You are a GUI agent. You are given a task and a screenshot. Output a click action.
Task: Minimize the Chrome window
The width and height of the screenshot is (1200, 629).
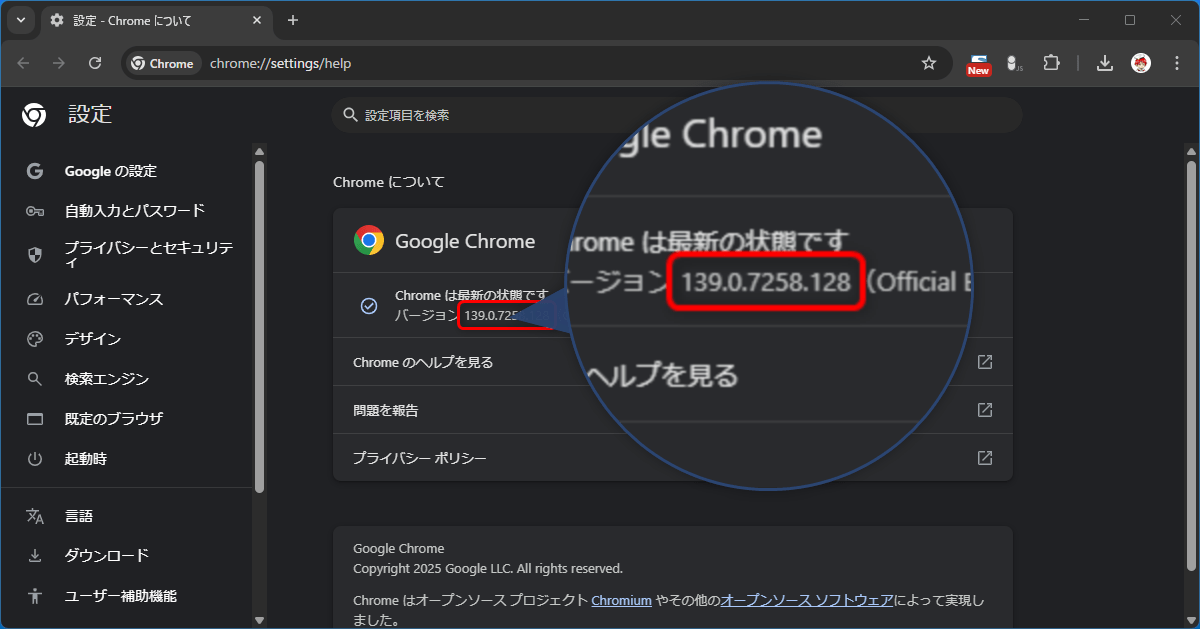tap(1085, 20)
